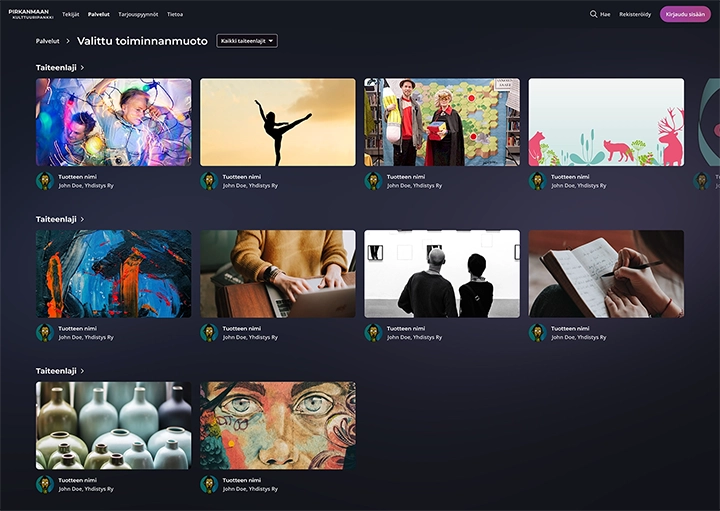Open the blue and orange abstract painting thumbnail
This screenshot has height=511, width=720.
pyautogui.click(x=113, y=274)
